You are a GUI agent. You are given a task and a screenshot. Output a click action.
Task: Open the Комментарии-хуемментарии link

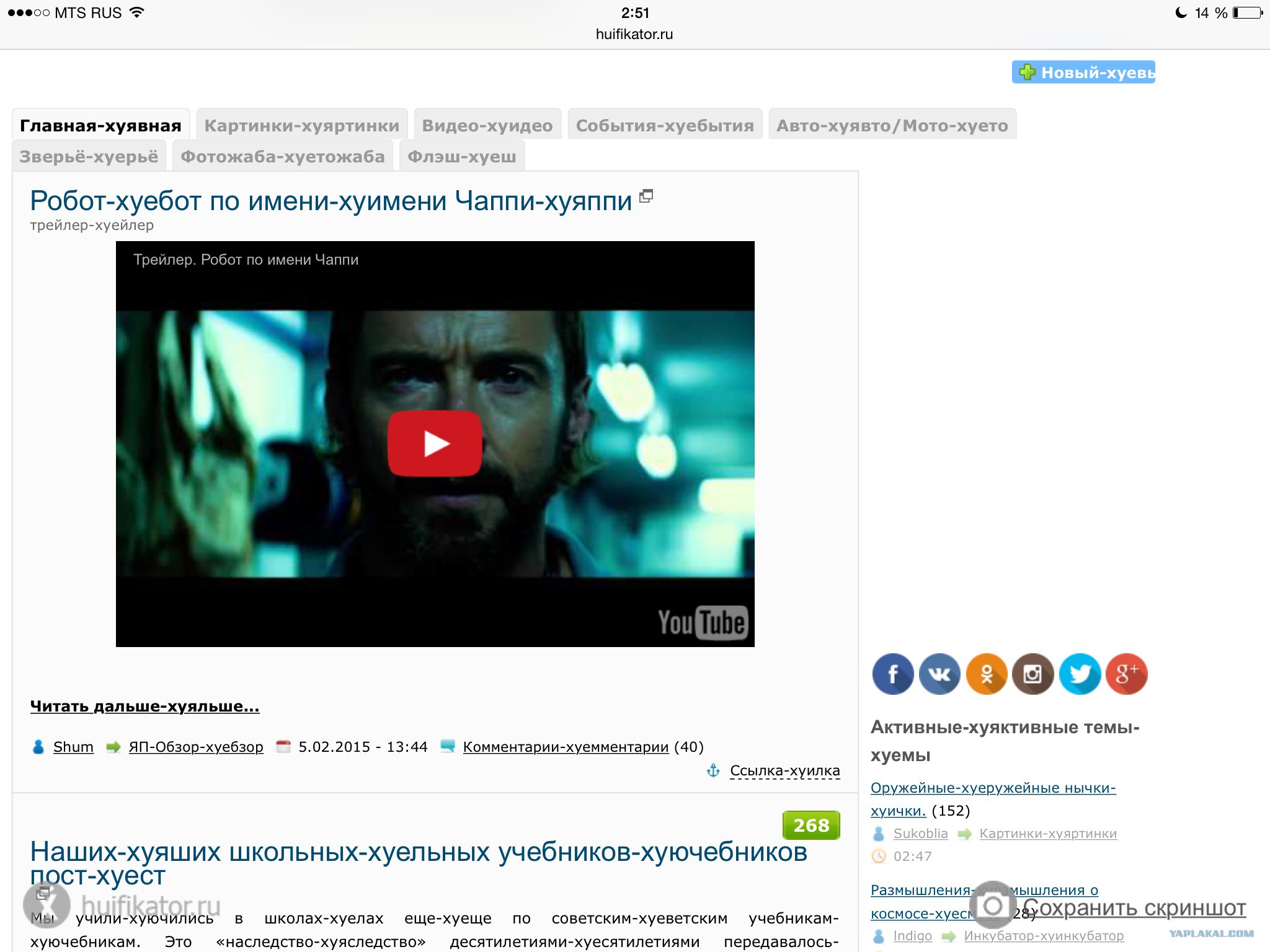tap(566, 747)
